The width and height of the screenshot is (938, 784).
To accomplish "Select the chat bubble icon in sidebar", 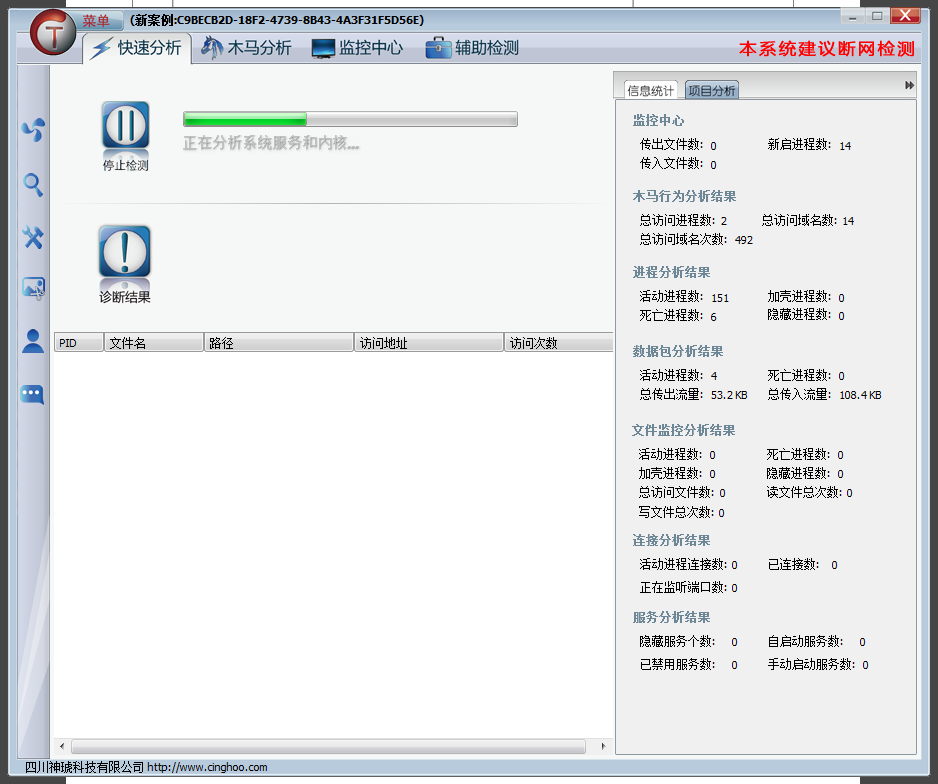I will 32,394.
